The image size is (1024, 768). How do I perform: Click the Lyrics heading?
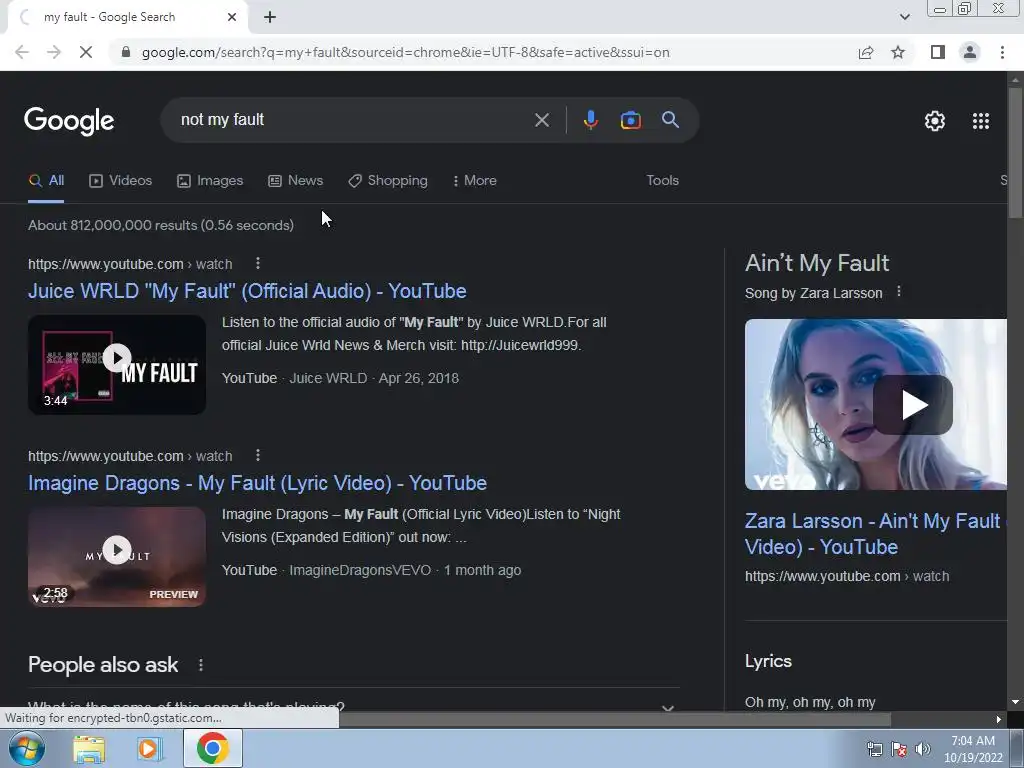click(768, 661)
